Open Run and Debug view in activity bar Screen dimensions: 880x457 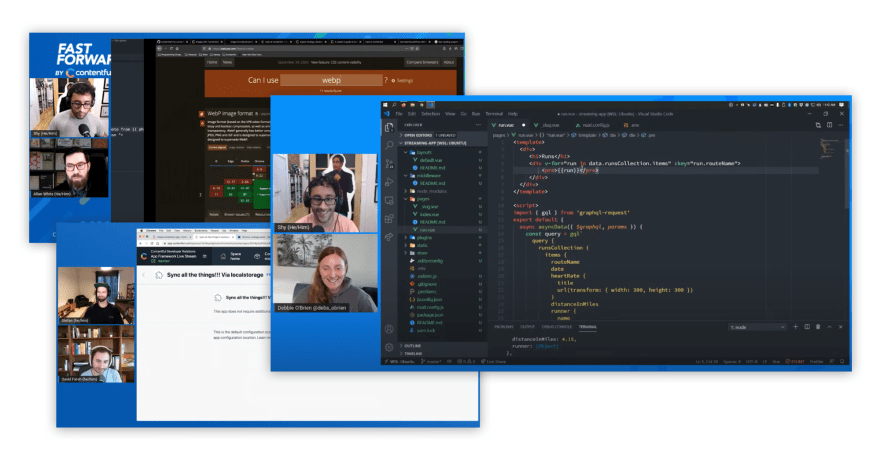click(389, 182)
